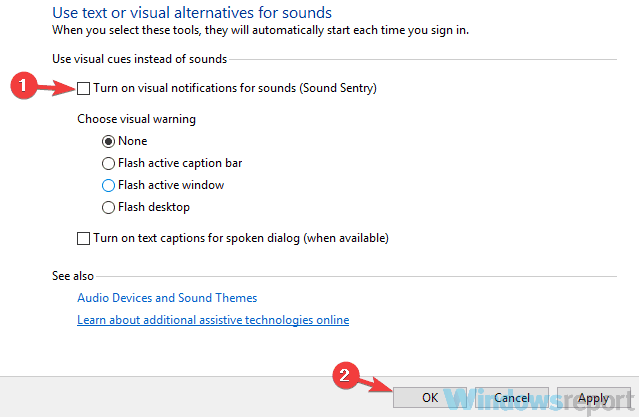
Task: Choose Flash active caption bar
Action: [109, 163]
